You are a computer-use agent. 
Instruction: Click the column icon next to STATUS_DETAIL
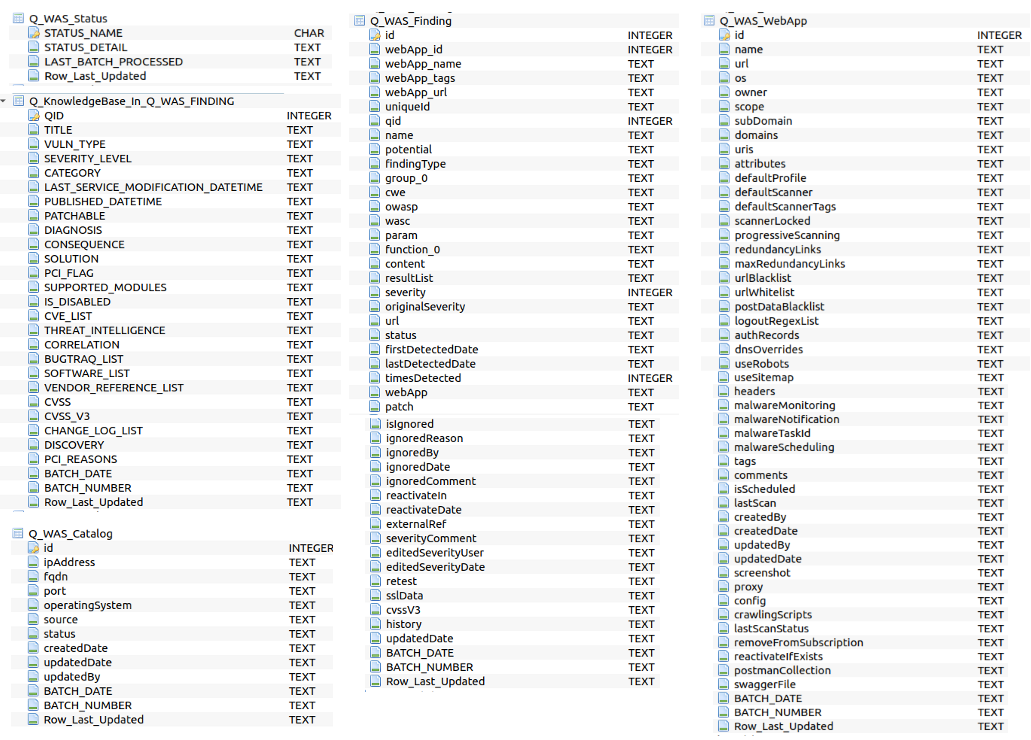(x=34, y=47)
